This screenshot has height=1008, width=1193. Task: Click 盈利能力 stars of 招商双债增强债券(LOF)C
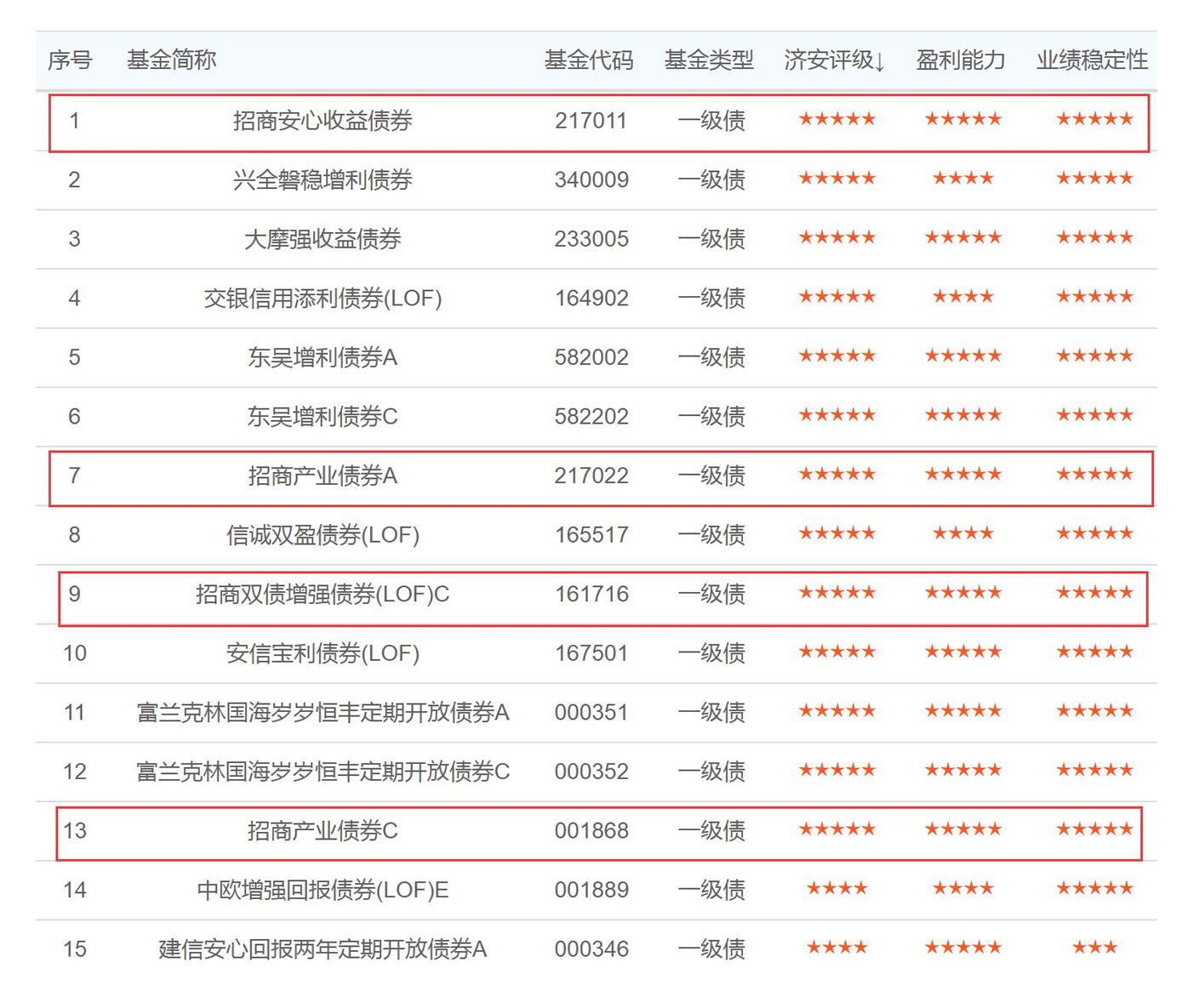pos(962,593)
